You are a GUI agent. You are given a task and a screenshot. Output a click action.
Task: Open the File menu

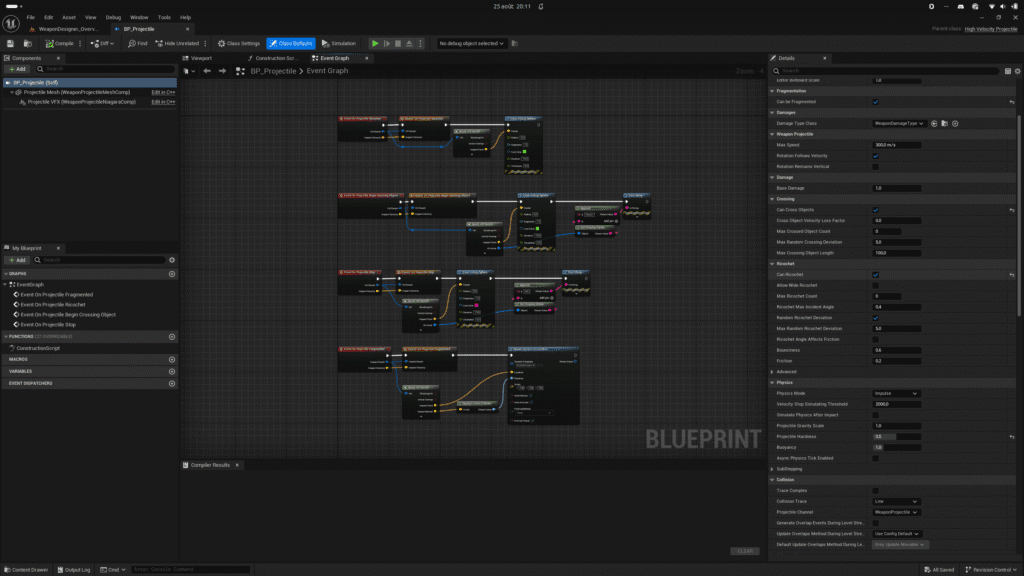tap(31, 18)
